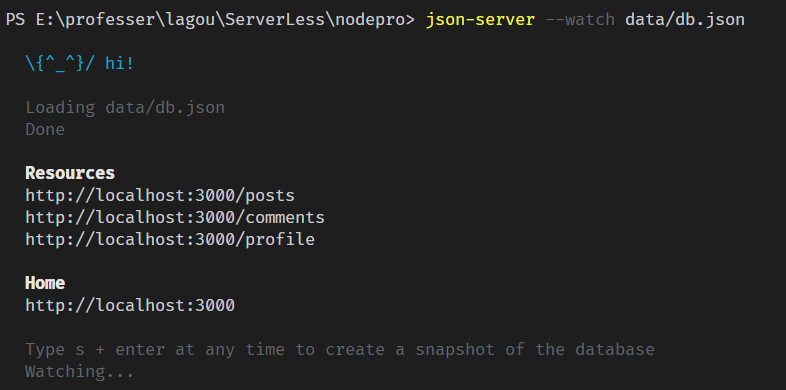Click the word snapshot in hint text
Viewport: 786px width, 390px height.
[x=455, y=349]
